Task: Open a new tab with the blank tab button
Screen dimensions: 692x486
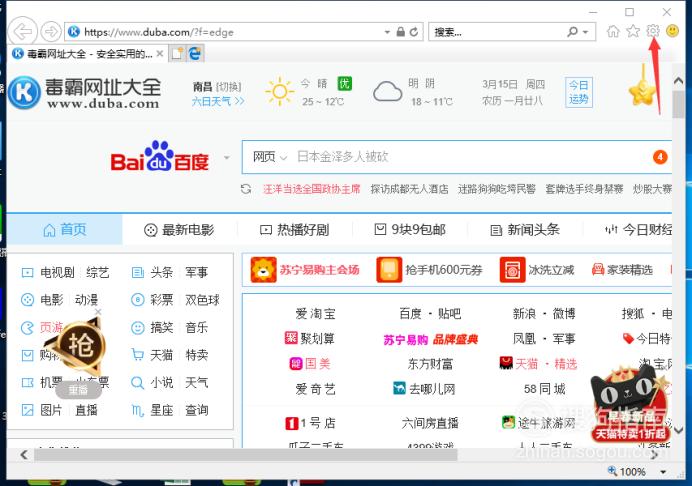Action: click(x=177, y=53)
